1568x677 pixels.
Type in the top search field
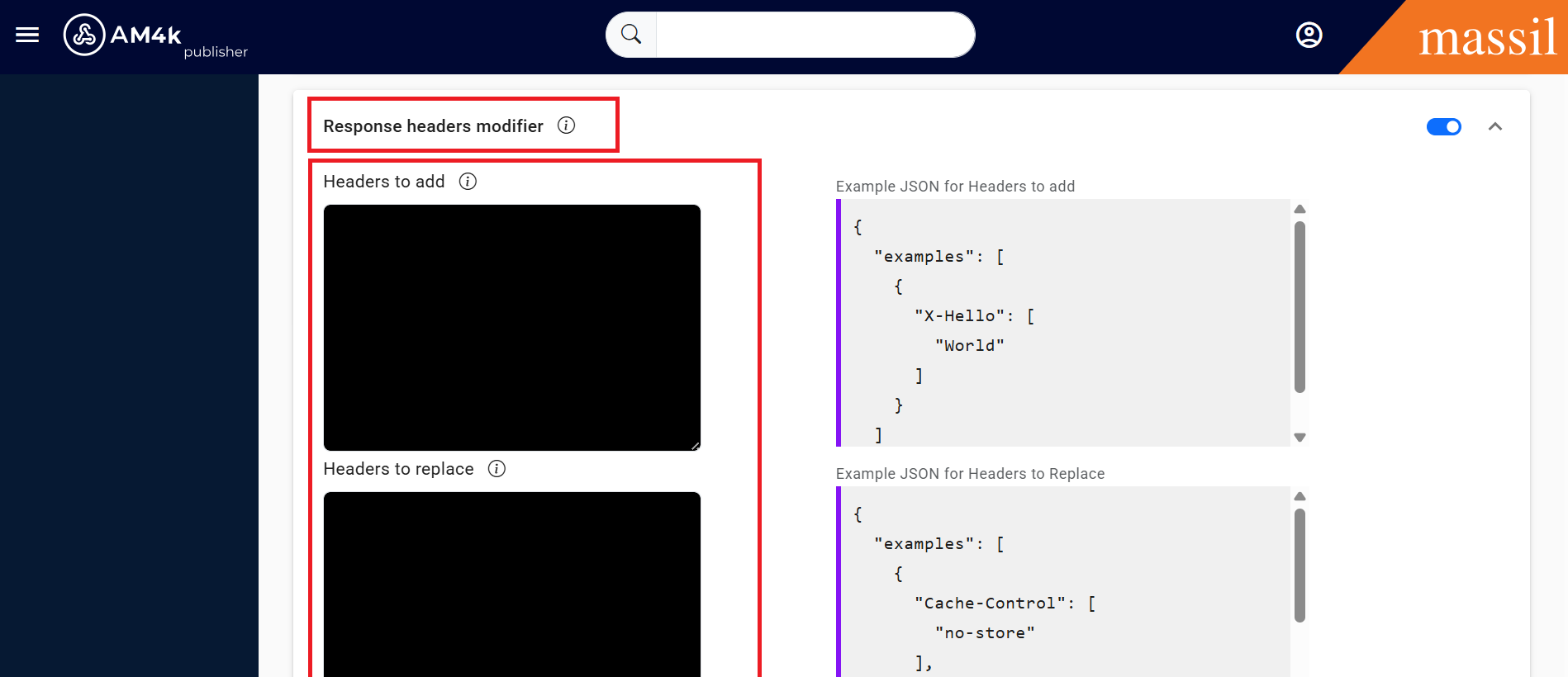[814, 35]
